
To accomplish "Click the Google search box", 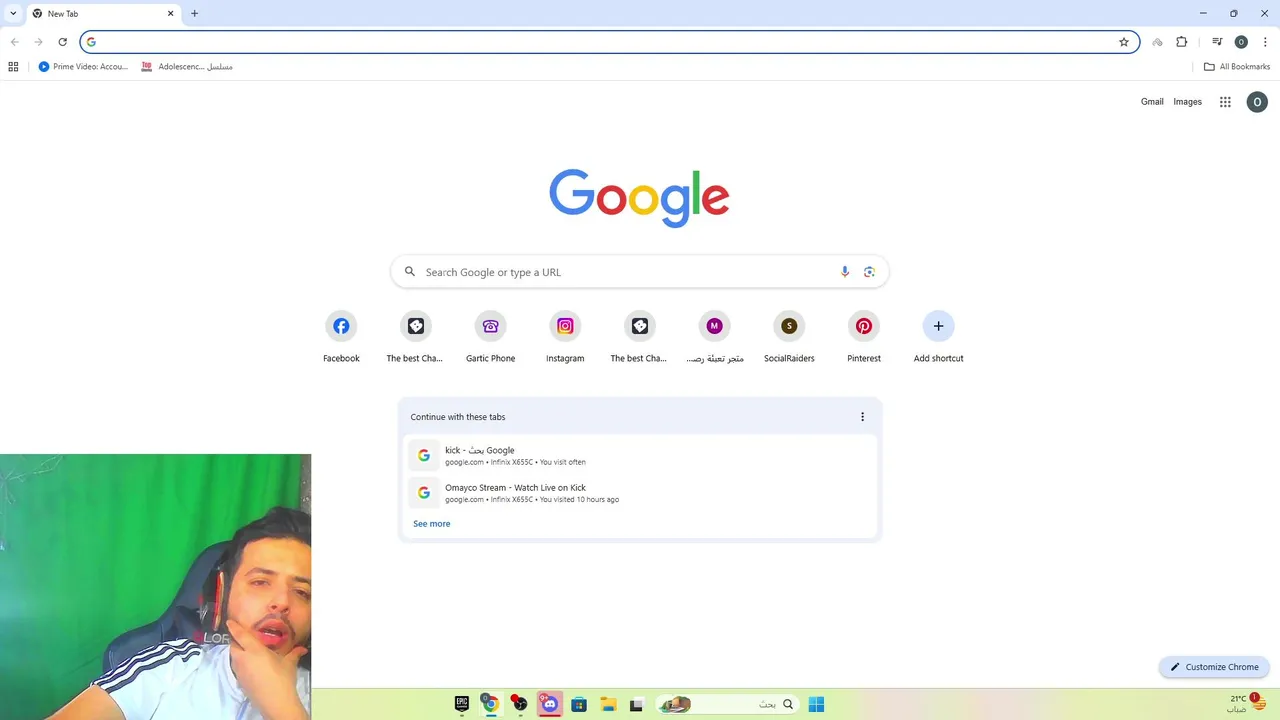I will pyautogui.click(x=640, y=272).
